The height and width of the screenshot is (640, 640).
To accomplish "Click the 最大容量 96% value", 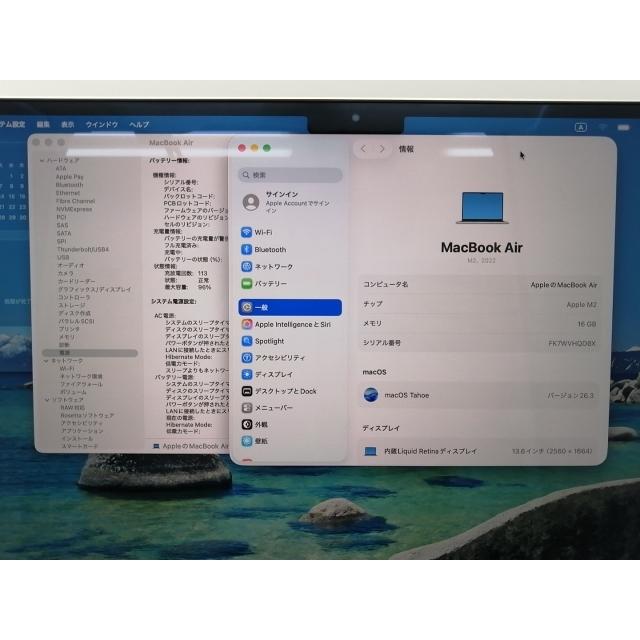I will pyautogui.click(x=204, y=287).
